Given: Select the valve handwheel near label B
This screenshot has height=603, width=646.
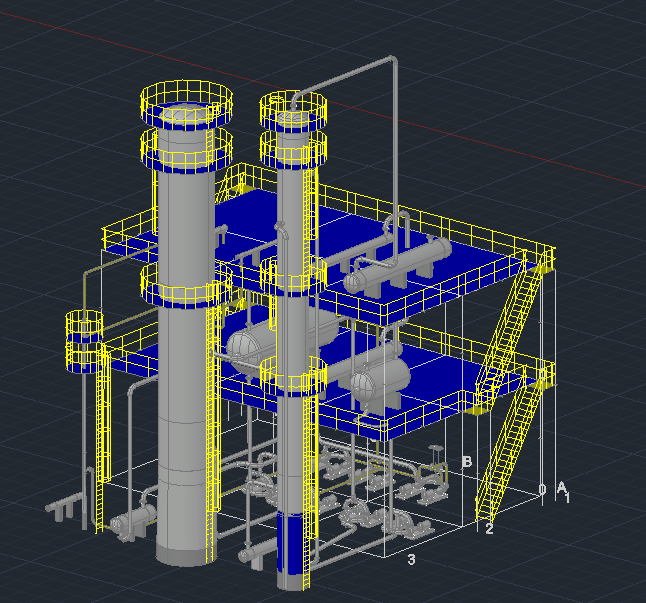Looking at the screenshot, I should (434, 448).
